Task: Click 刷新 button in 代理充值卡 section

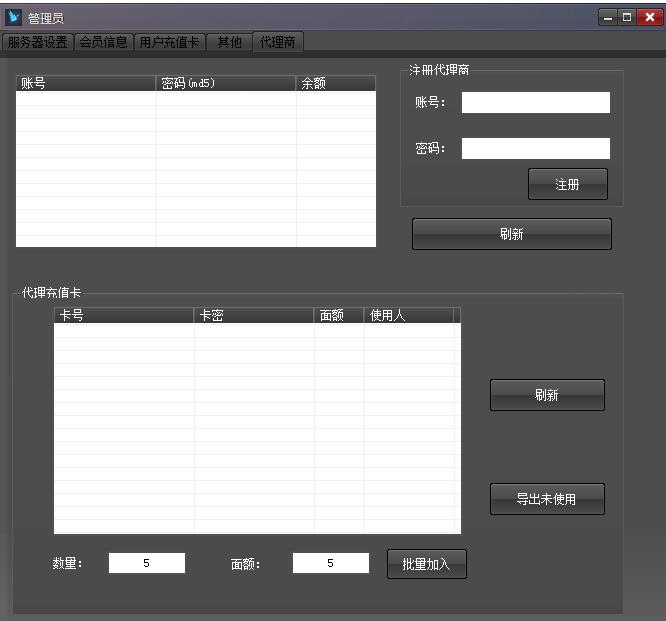Action: pos(547,395)
